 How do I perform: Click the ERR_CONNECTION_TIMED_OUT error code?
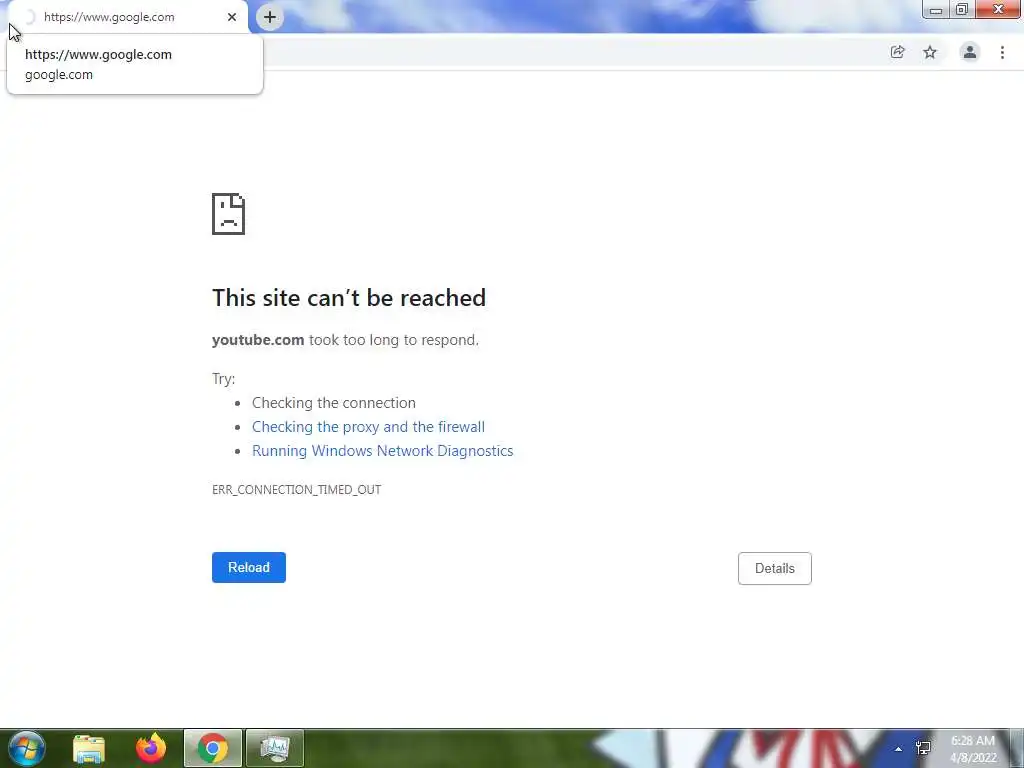[x=296, y=490]
